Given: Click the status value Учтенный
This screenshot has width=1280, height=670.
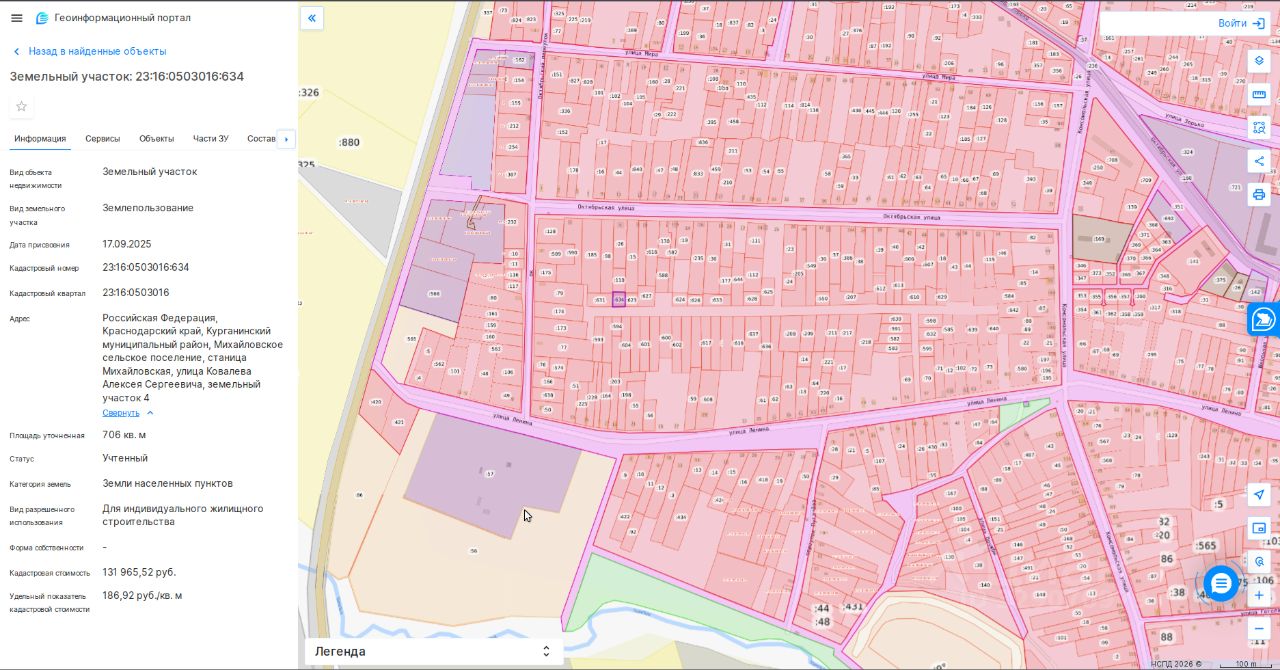Looking at the screenshot, I should (x=125, y=458).
